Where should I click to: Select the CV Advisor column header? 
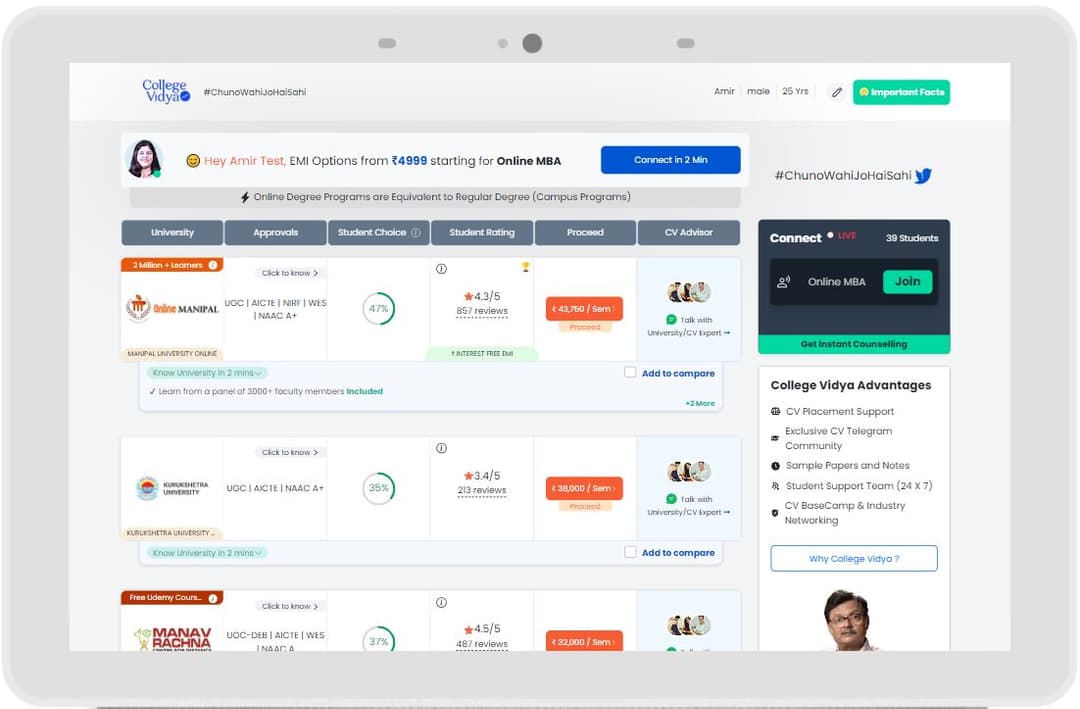689,232
